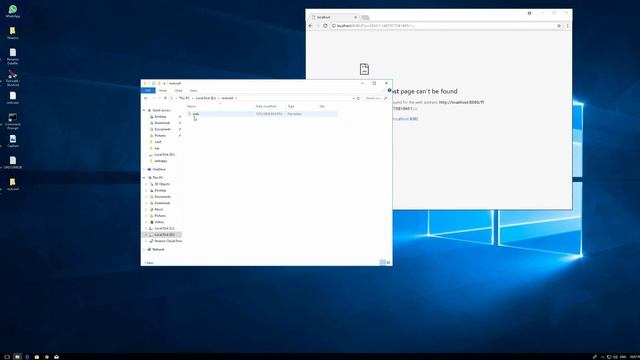Click Local Disk in the breadcrumb path
The image size is (640, 360).
click(x=205, y=98)
